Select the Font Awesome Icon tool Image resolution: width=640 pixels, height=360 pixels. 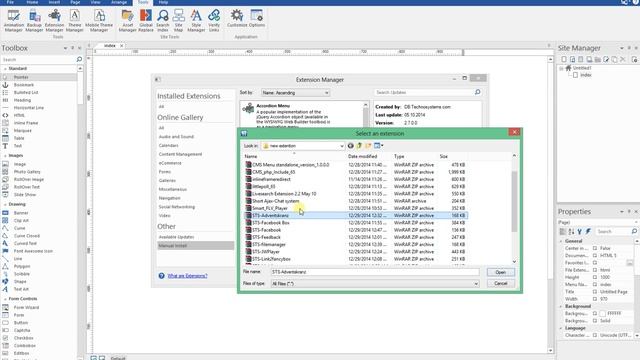pyautogui.click(x=33, y=251)
